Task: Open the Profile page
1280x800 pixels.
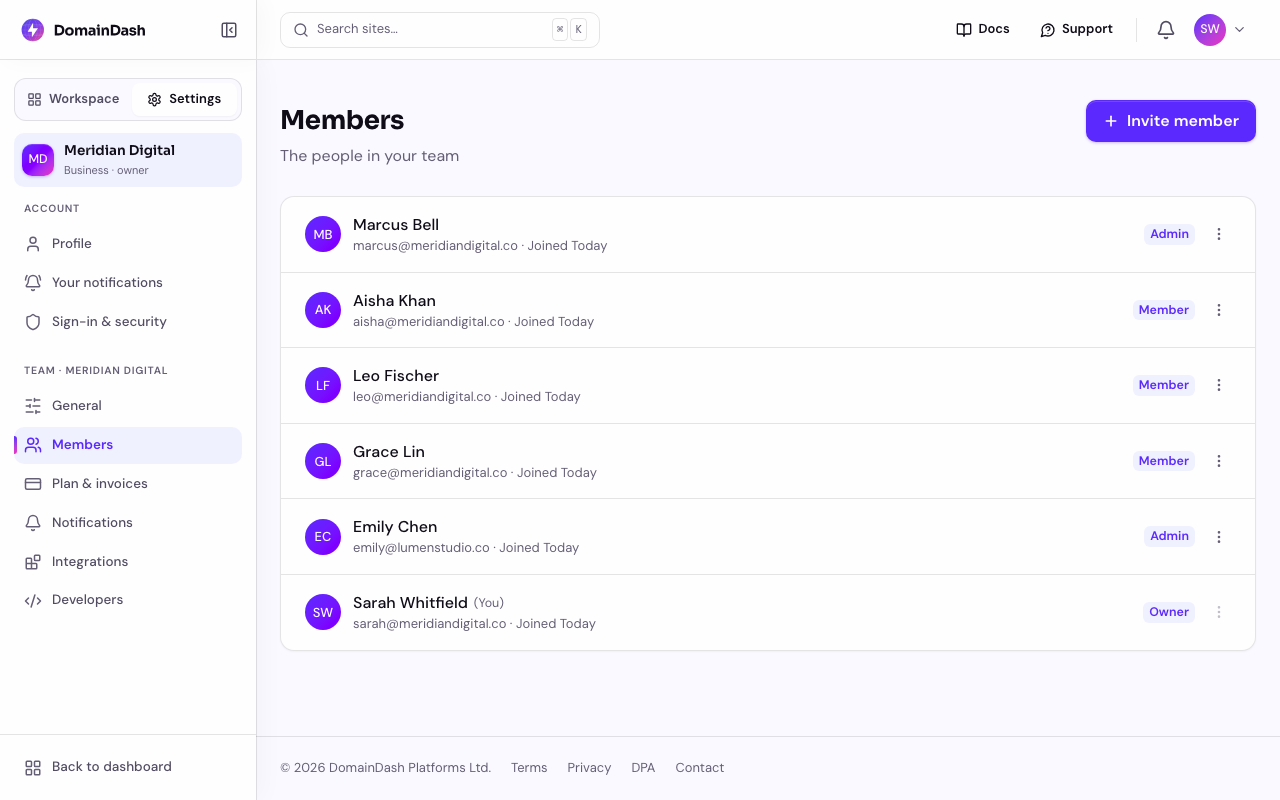Action: 128,244
